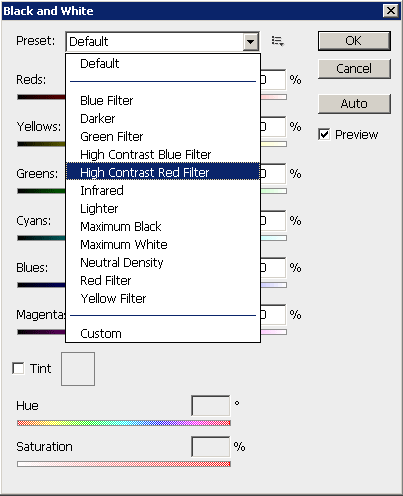Pick the Green Filter preset
403x496 pixels.
point(163,136)
